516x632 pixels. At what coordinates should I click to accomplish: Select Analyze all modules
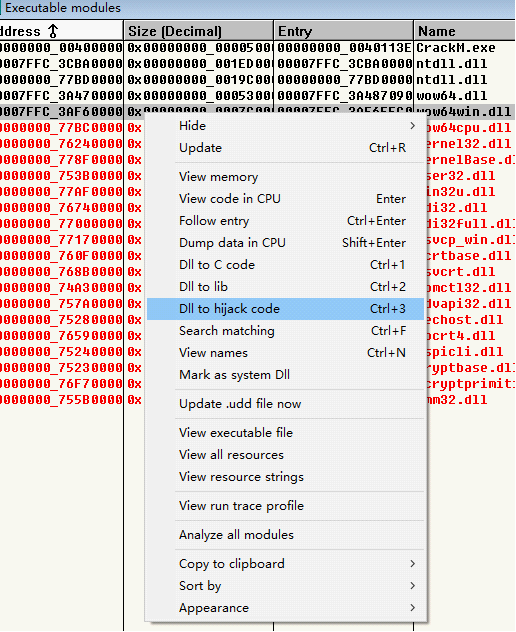(x=285, y=535)
